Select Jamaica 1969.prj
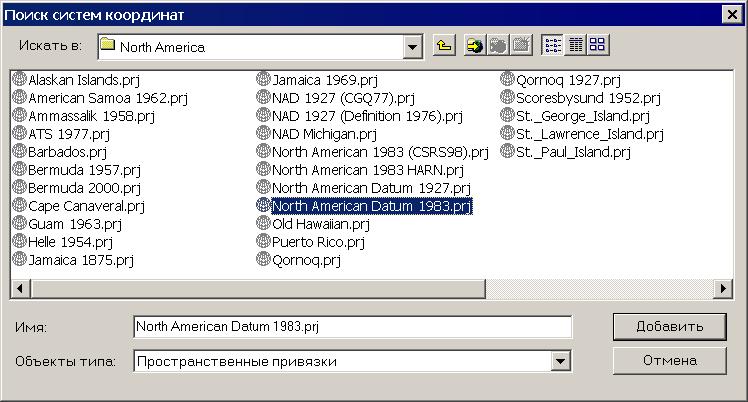 click(325, 80)
